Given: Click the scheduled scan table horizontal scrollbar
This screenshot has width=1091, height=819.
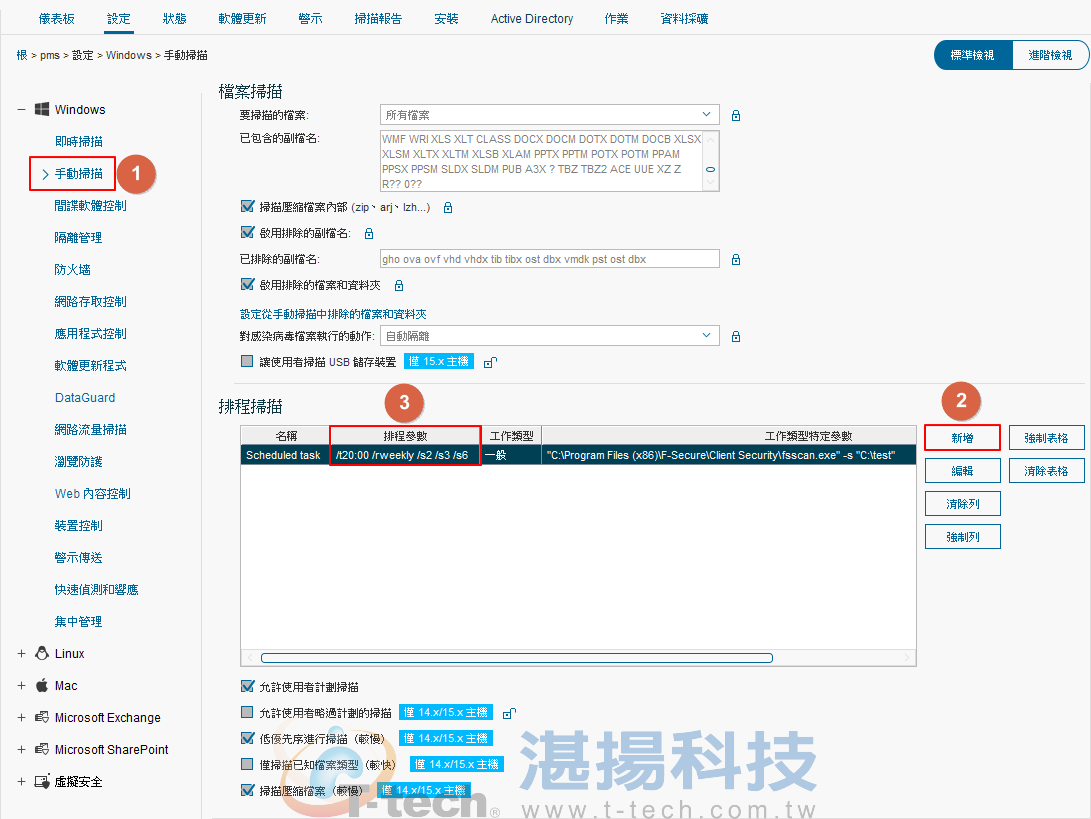Looking at the screenshot, I should click(x=516, y=658).
